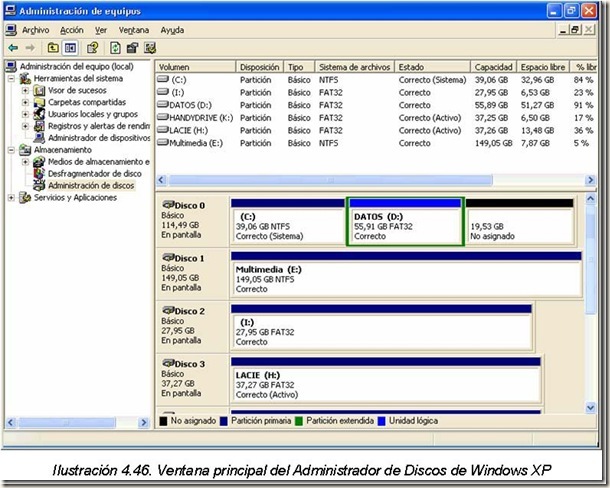Screen dimensions: 610x488
Task: Open the Ventana menu
Action: [134, 30]
